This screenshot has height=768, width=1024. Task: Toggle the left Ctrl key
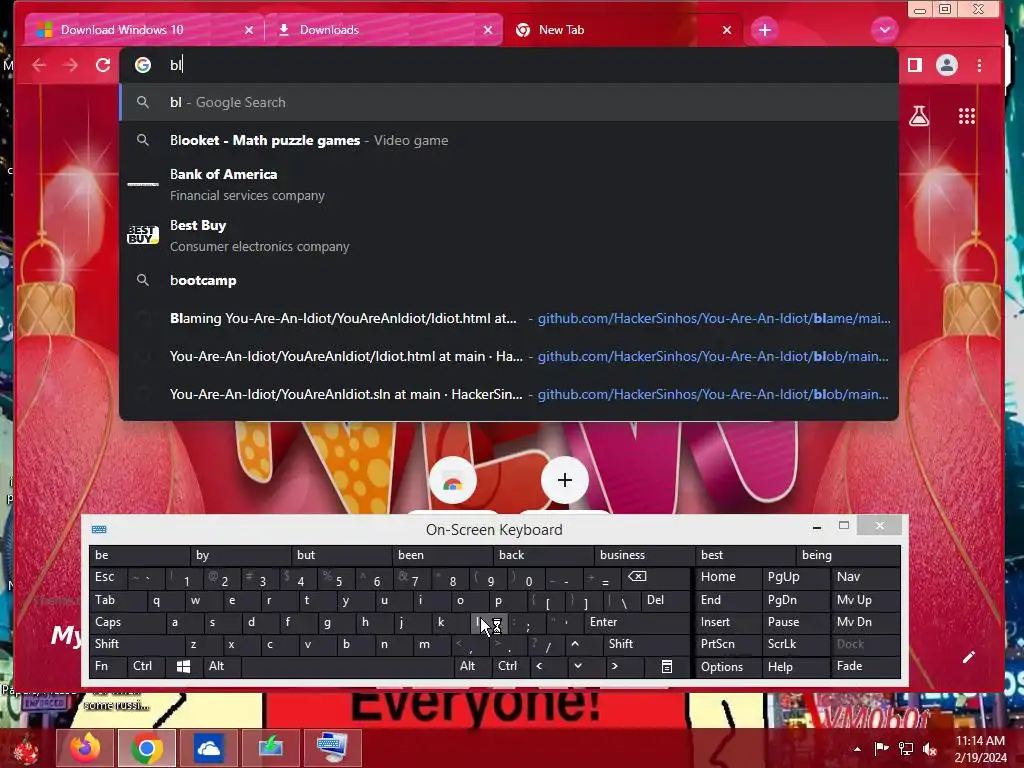146,666
